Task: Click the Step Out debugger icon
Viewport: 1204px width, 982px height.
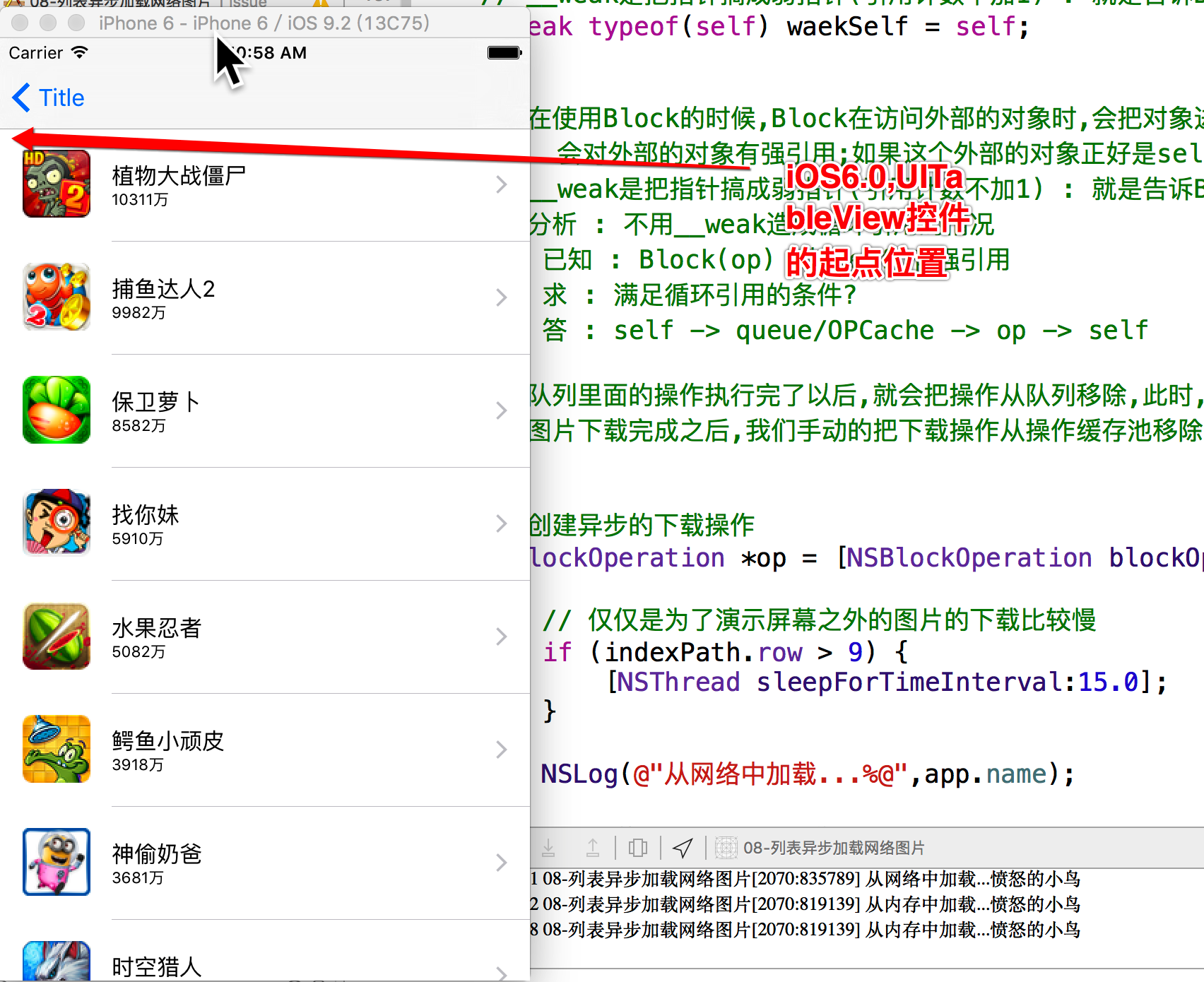Action: [x=593, y=847]
